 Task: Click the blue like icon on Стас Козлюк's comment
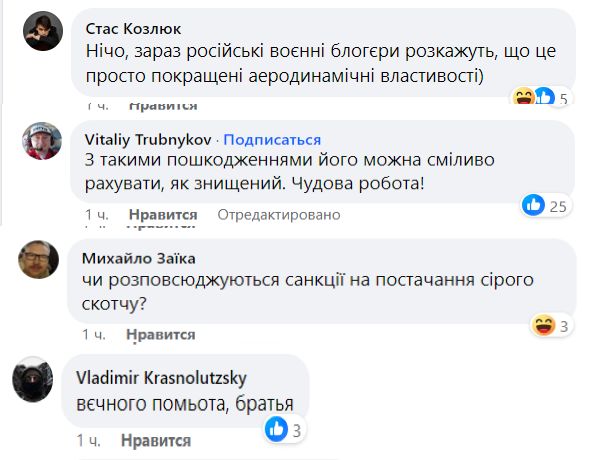click(544, 96)
